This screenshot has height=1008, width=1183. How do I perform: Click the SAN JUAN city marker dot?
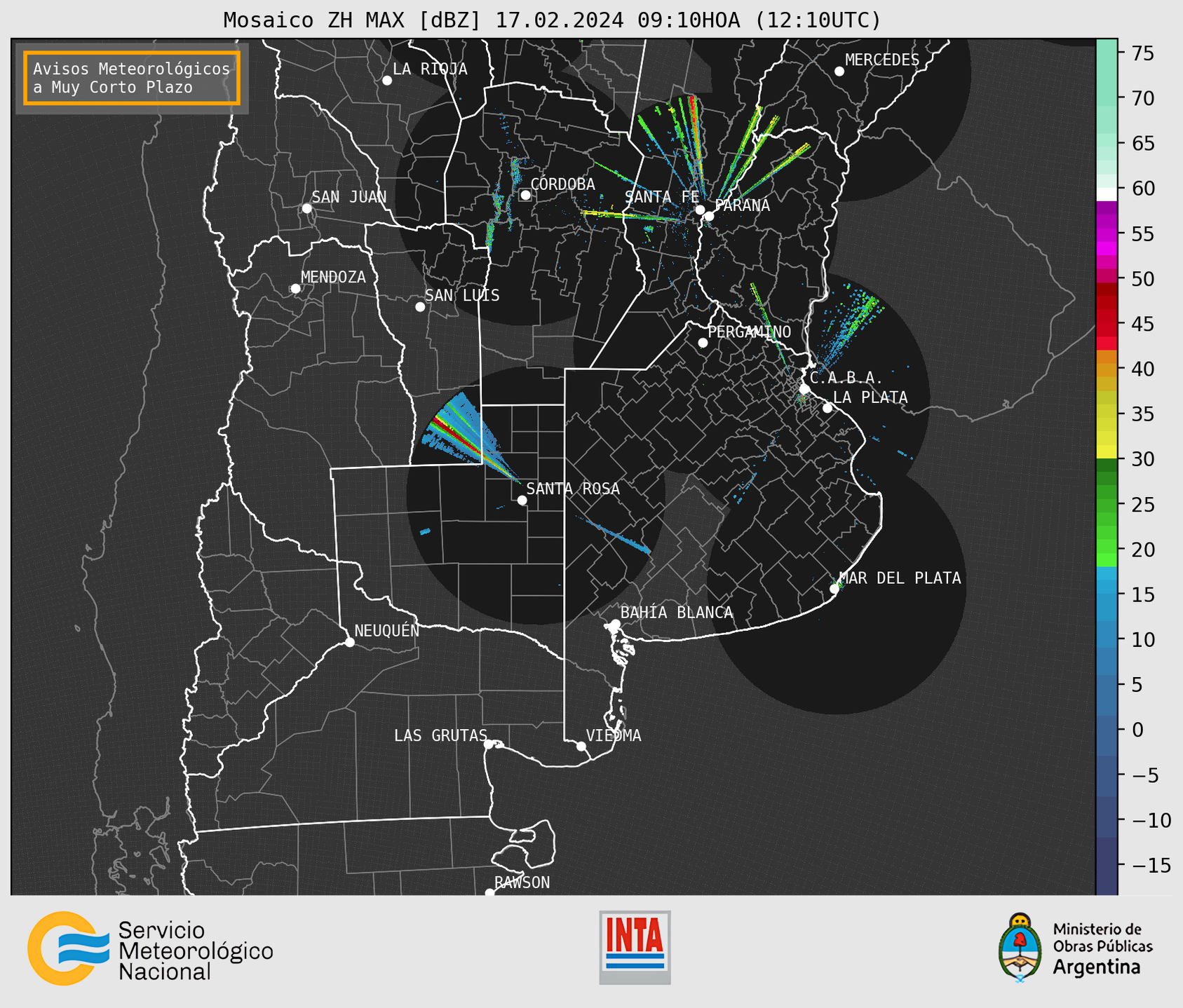pyautogui.click(x=306, y=208)
